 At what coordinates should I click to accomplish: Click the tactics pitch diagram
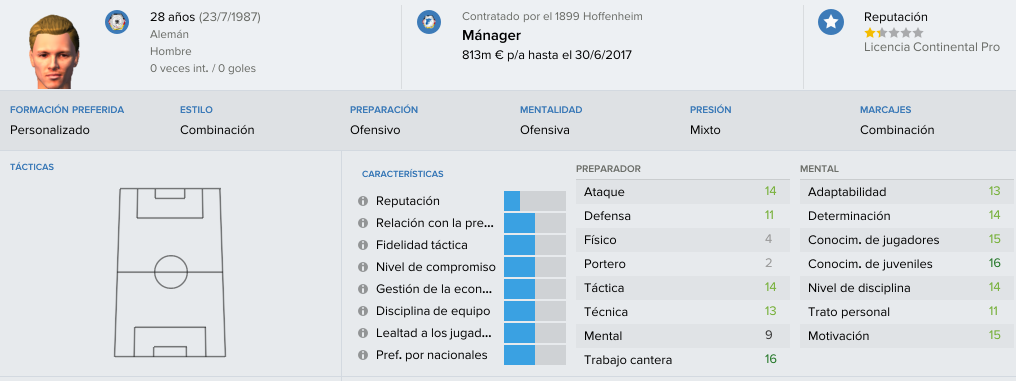pos(169,272)
